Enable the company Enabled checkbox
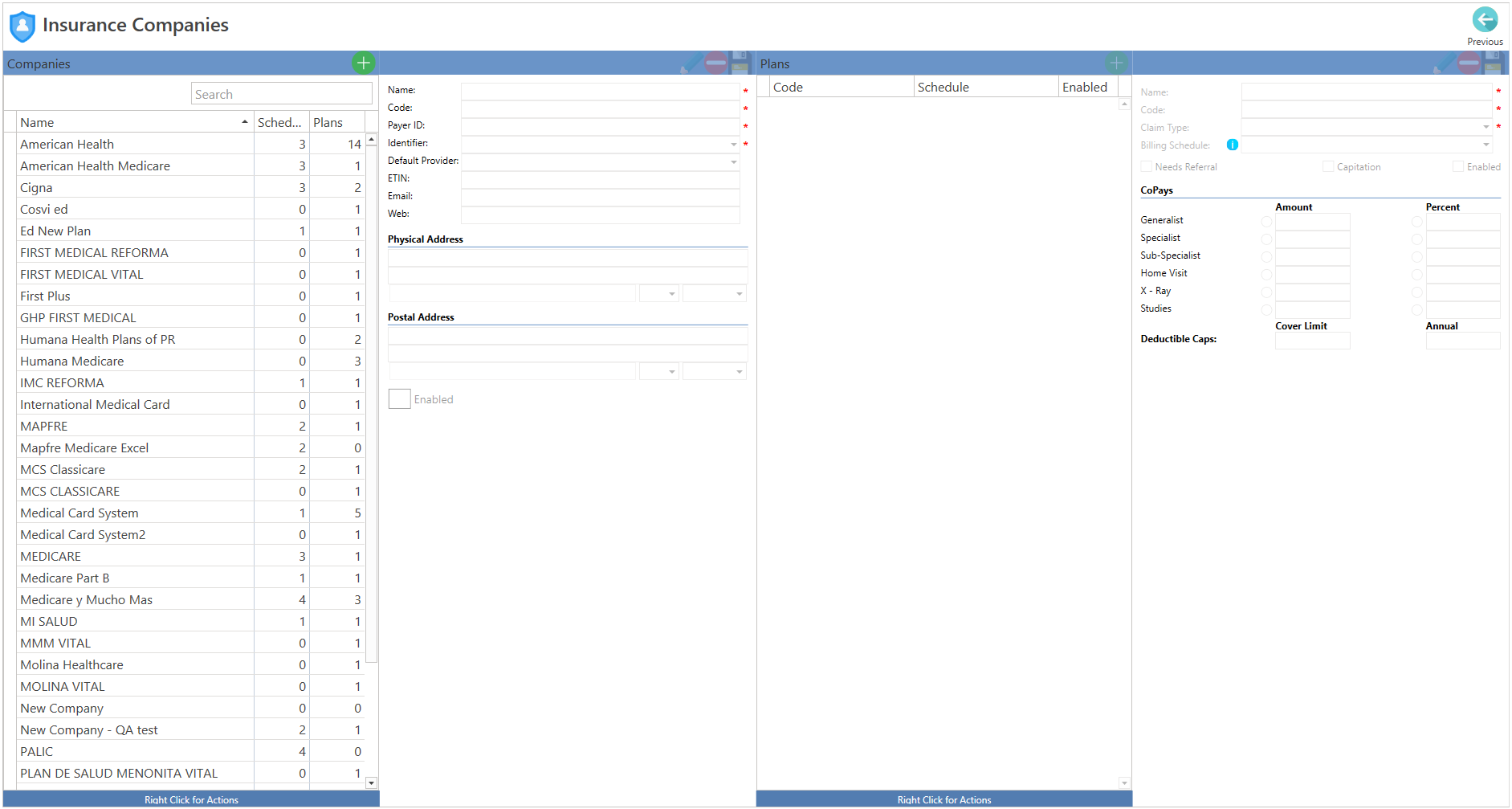Image resolution: width=1512 pixels, height=809 pixels. click(399, 398)
